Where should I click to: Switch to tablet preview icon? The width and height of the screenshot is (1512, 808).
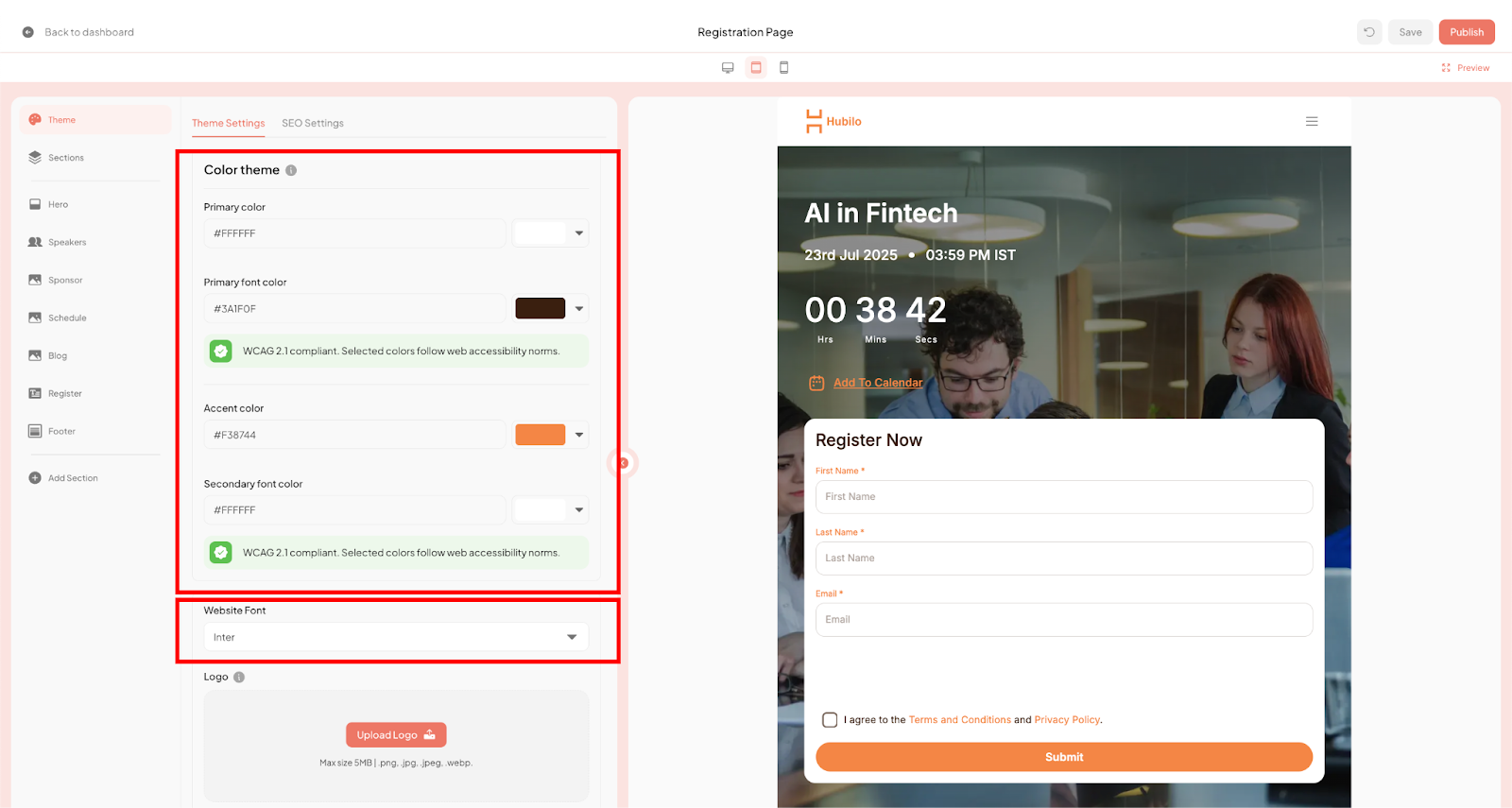pos(756,68)
